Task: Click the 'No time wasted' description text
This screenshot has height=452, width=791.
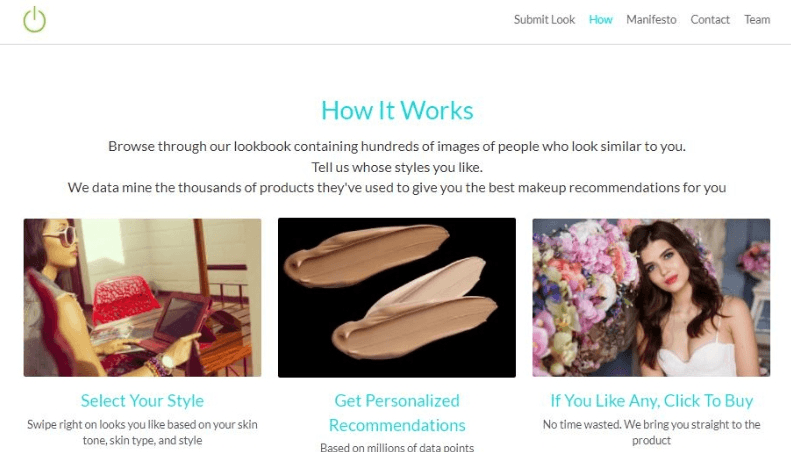Action: (651, 432)
